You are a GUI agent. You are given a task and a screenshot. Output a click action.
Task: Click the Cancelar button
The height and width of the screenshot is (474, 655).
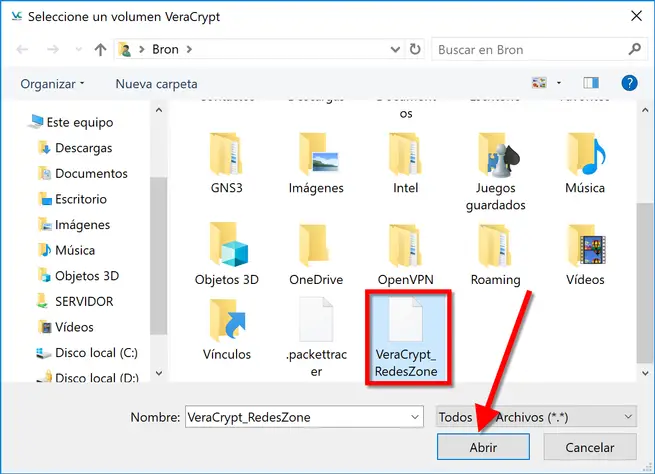[x=590, y=447]
